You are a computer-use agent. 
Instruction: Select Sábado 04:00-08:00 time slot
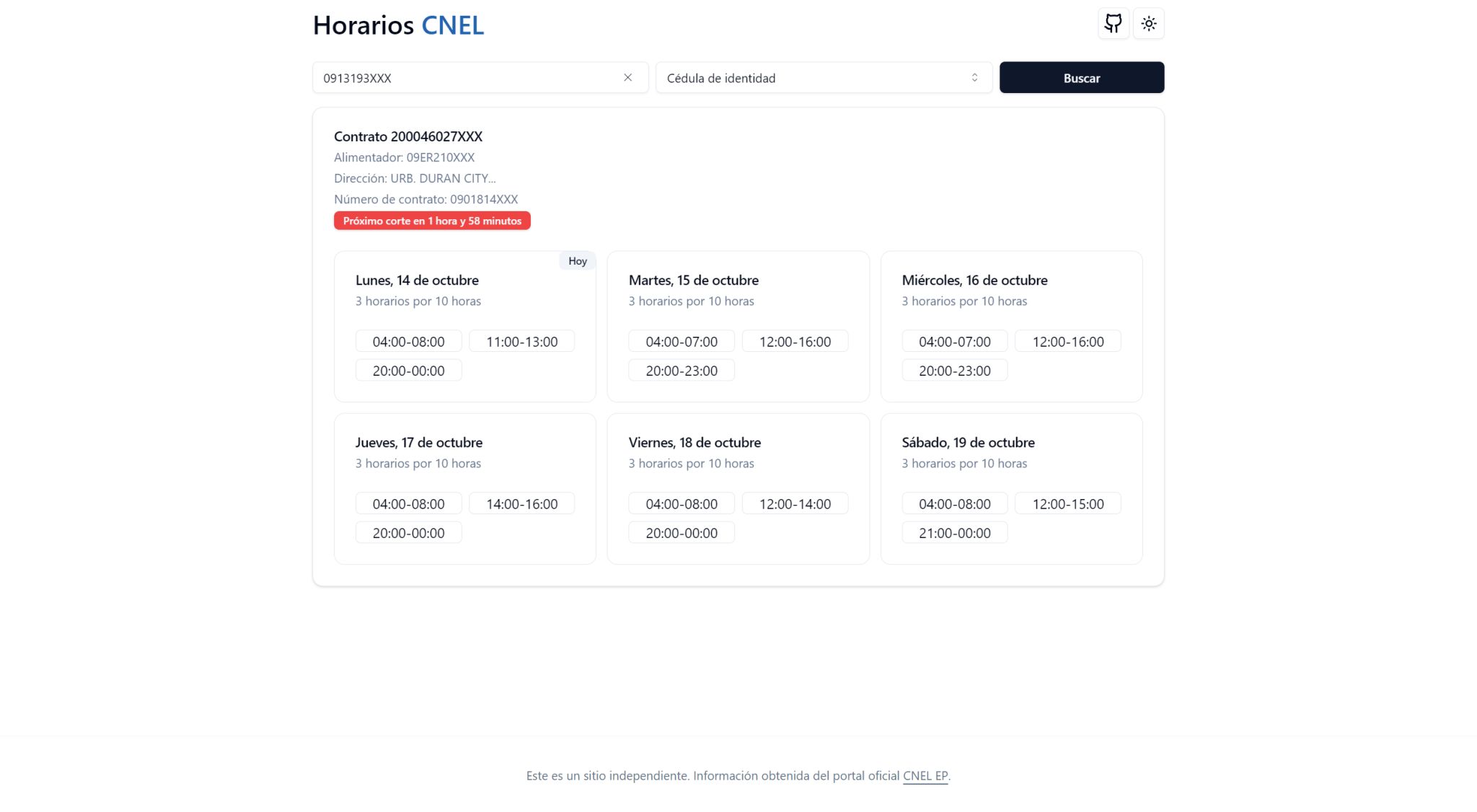click(x=954, y=504)
